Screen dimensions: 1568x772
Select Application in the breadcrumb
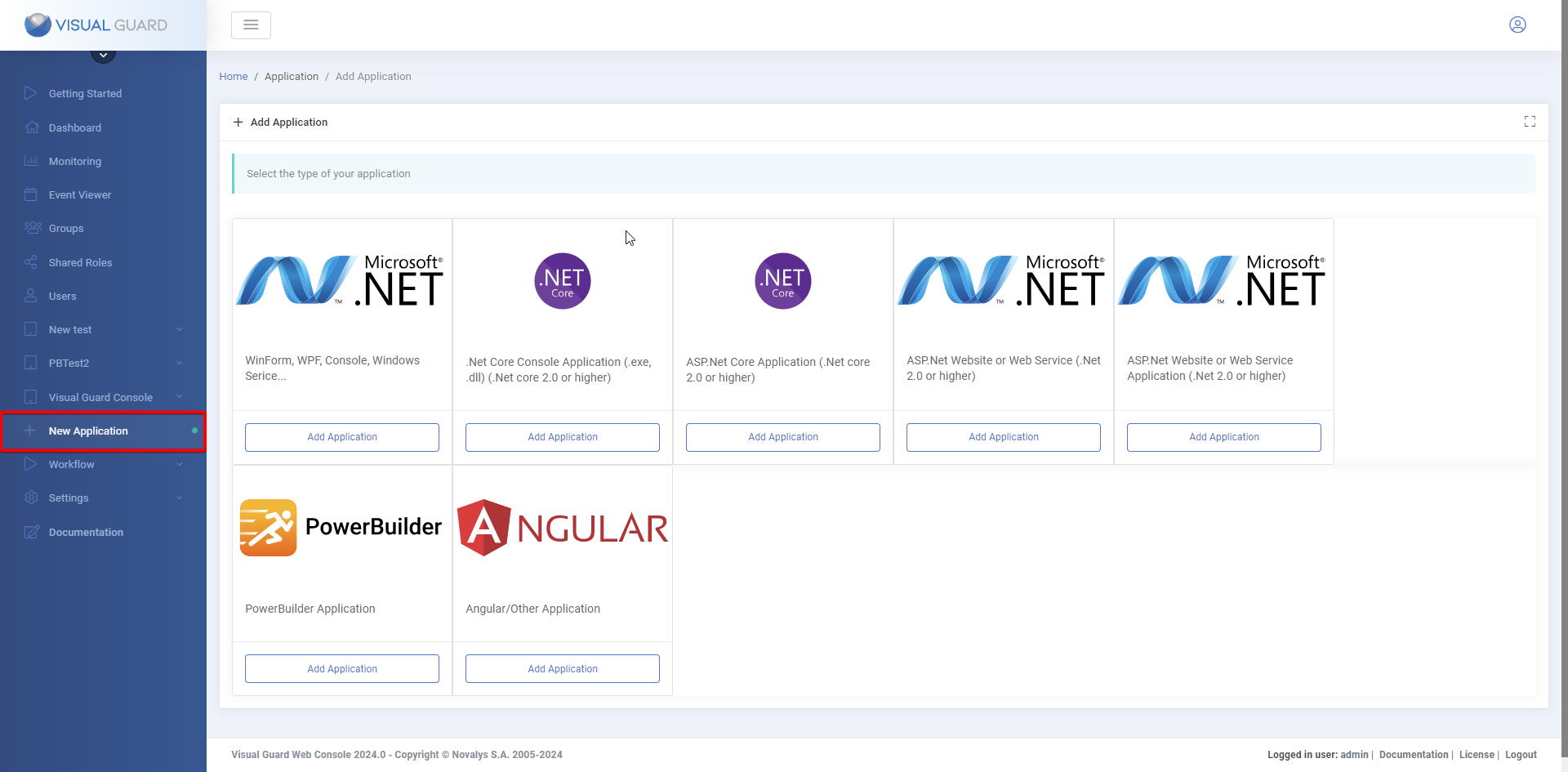292,76
